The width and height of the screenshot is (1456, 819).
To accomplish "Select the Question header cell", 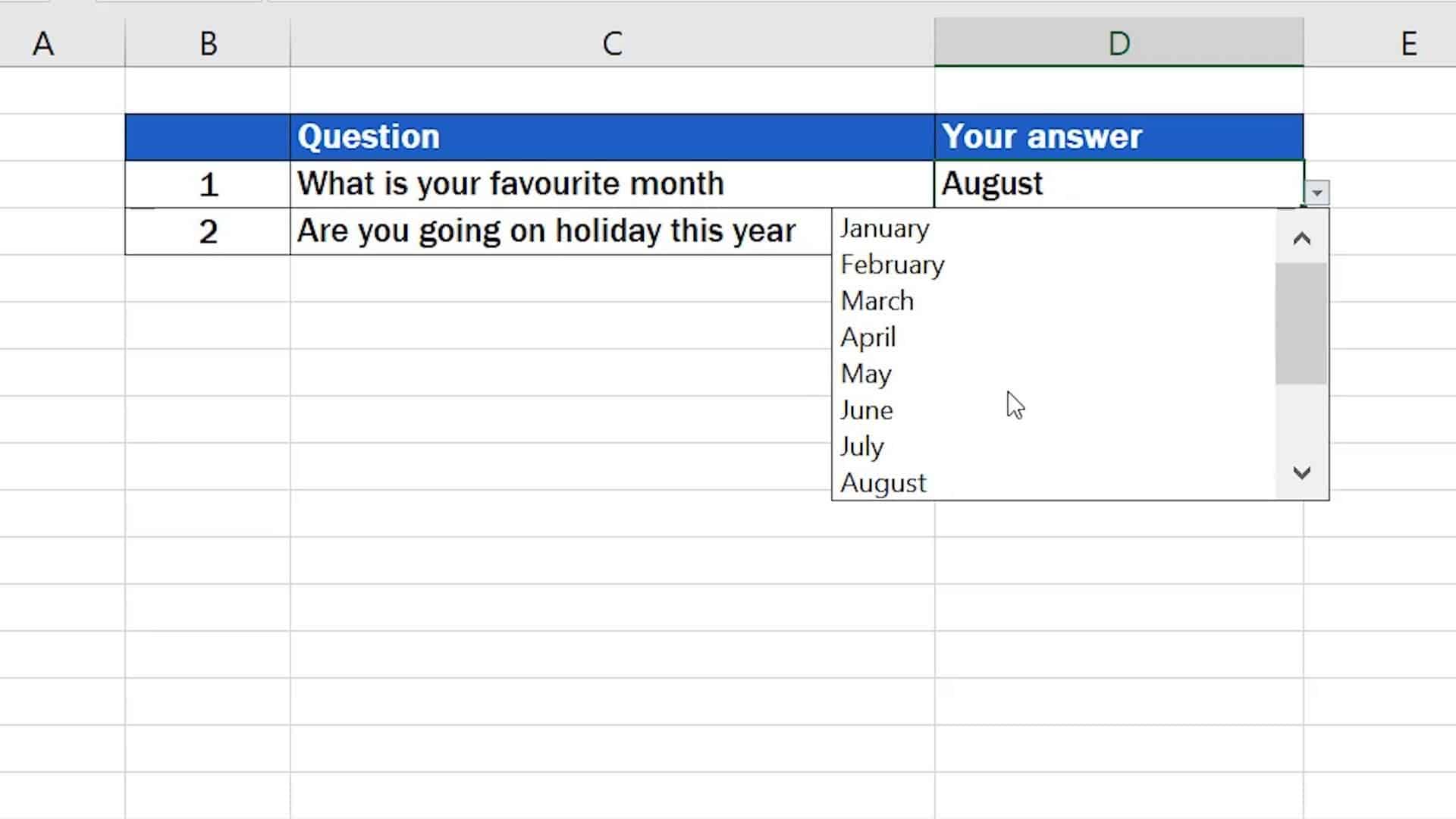I will pos(611,136).
